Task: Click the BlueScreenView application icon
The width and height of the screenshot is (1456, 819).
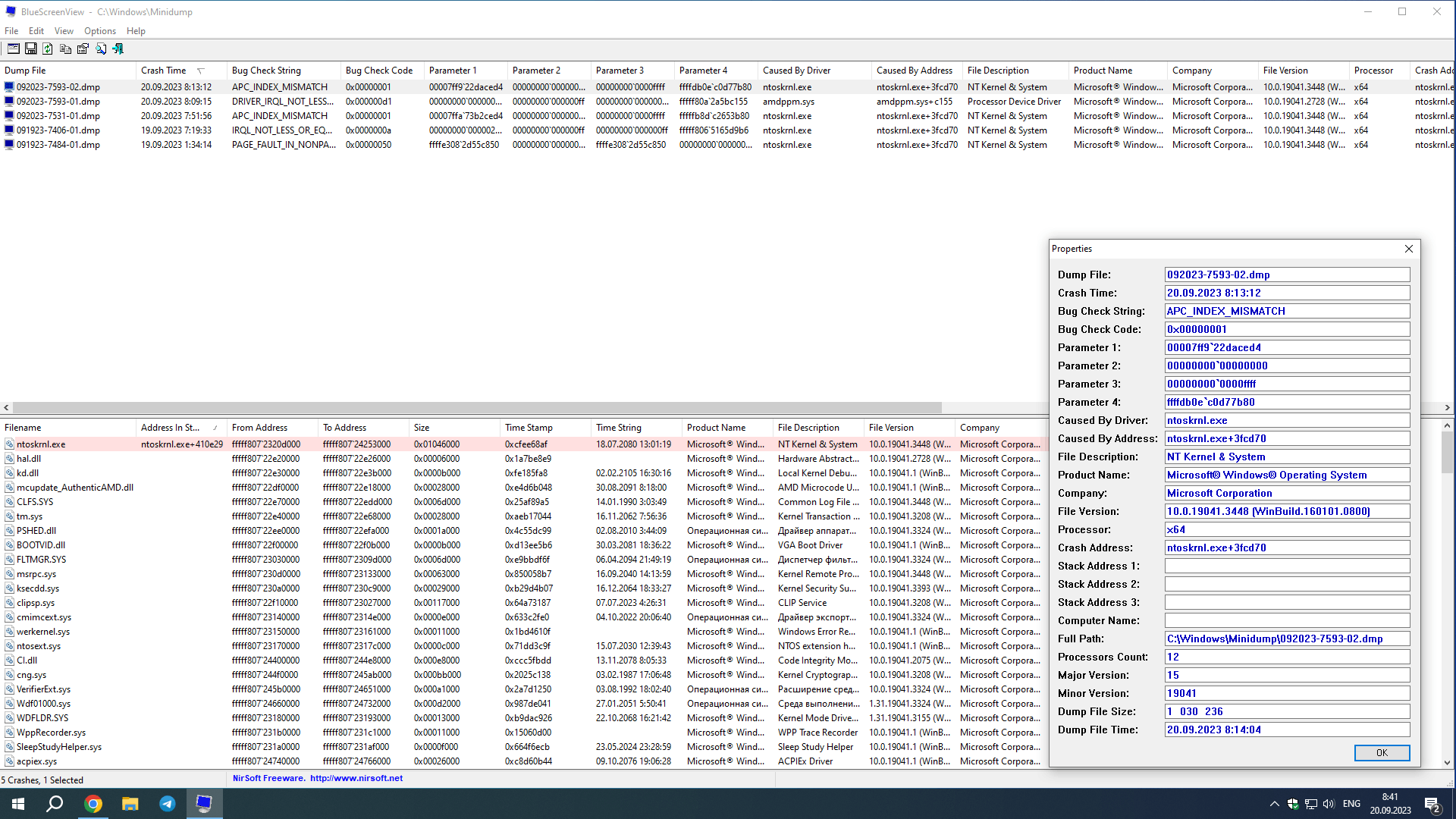Action: click(x=9, y=10)
